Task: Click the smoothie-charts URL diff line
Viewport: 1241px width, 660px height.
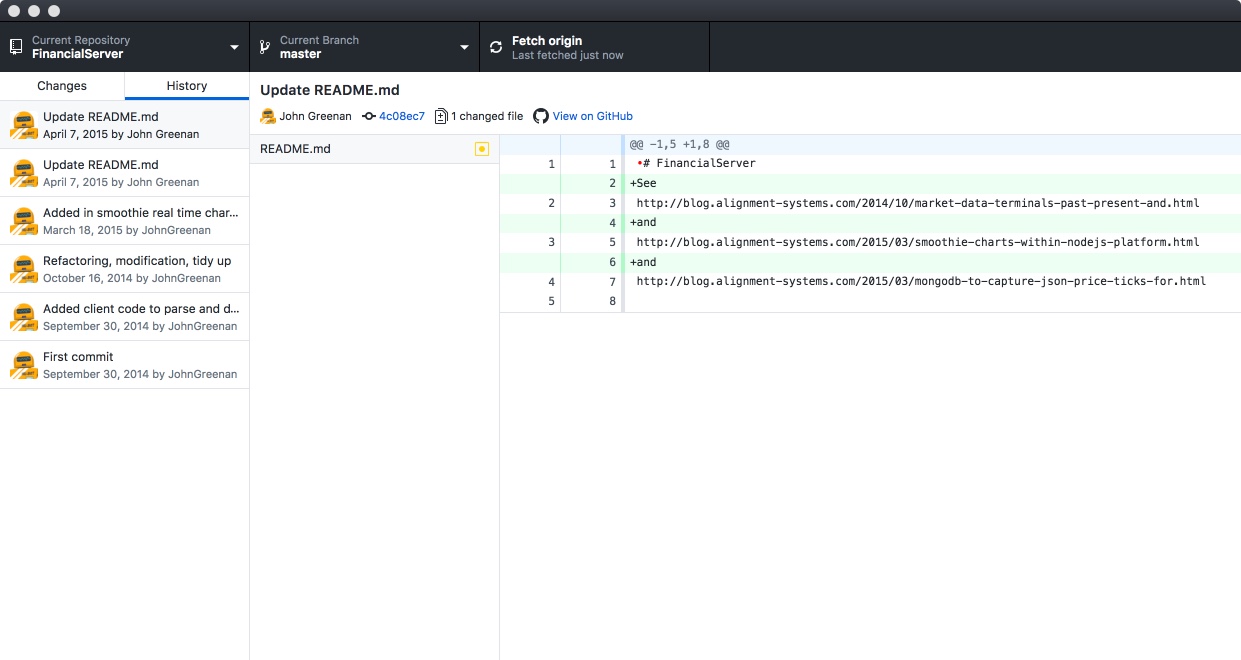Action: click(870, 242)
